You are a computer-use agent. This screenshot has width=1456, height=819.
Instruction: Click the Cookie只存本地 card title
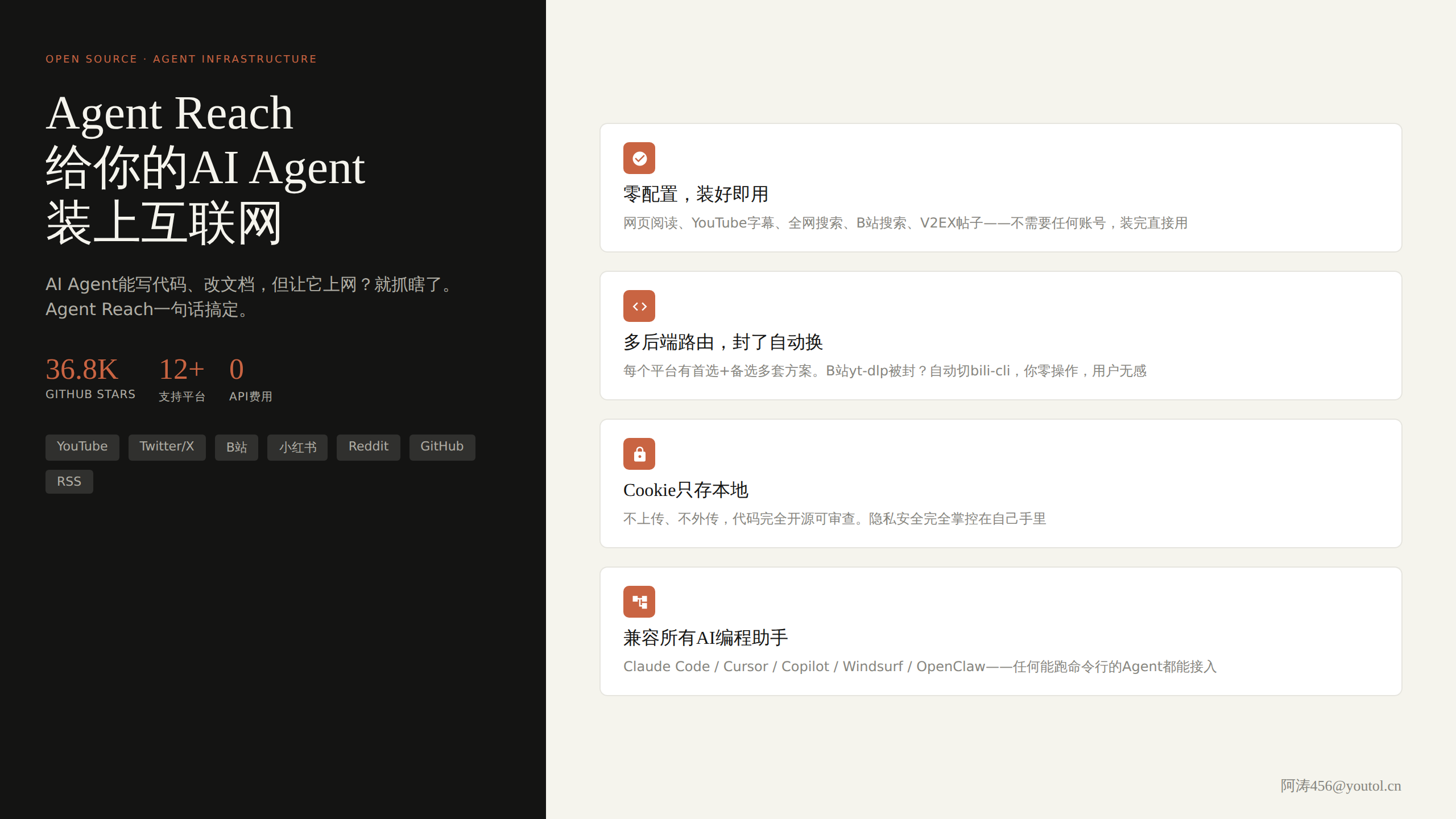click(686, 490)
